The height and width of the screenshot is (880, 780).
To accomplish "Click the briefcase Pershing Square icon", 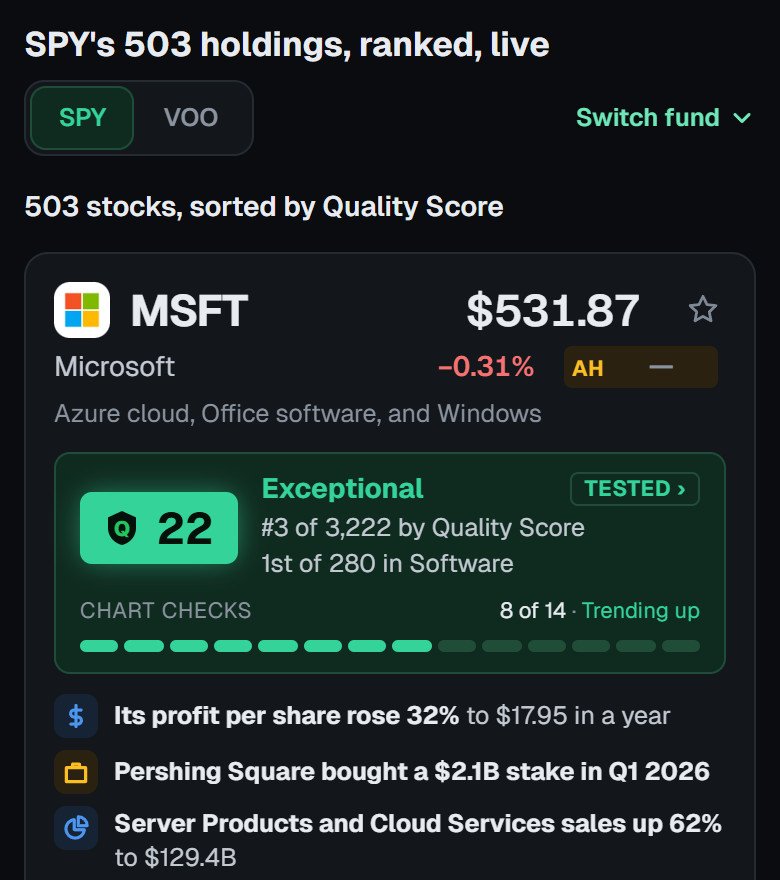I will point(76,772).
